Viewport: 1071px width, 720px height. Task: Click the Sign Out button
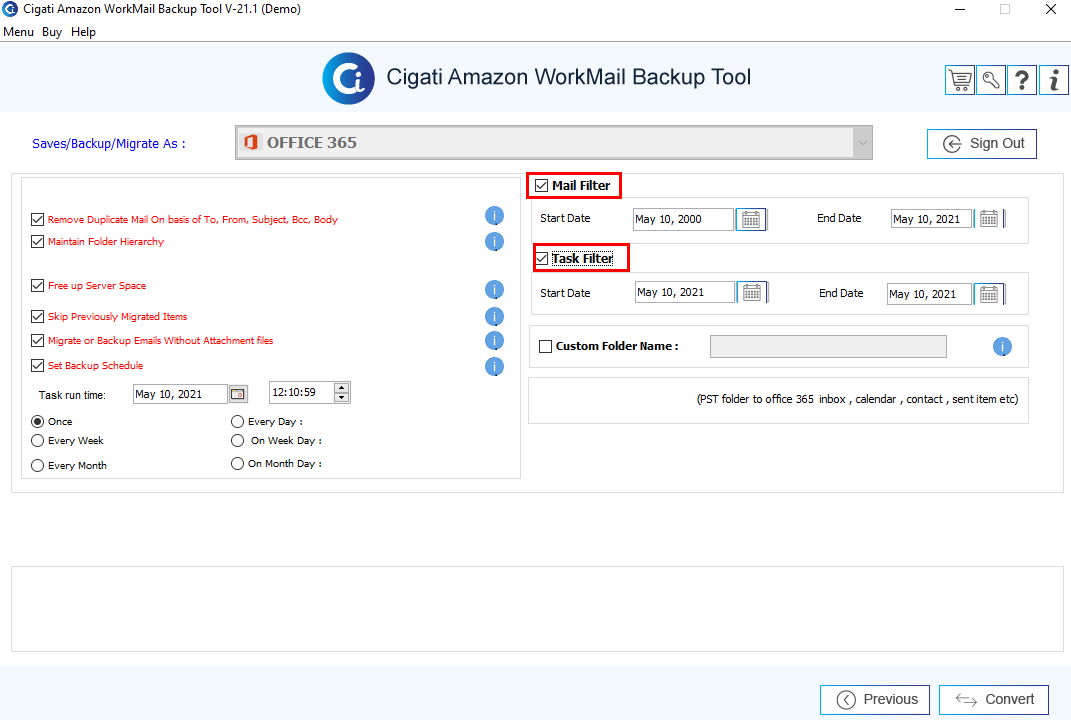(x=982, y=143)
